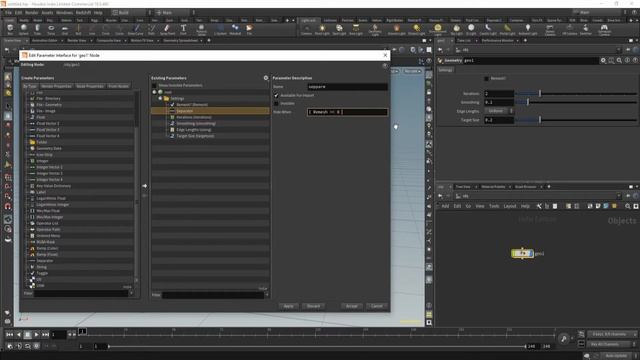The width and height of the screenshot is (640, 360).
Task: Select the Point Light shelf tool
Action: (322, 29)
